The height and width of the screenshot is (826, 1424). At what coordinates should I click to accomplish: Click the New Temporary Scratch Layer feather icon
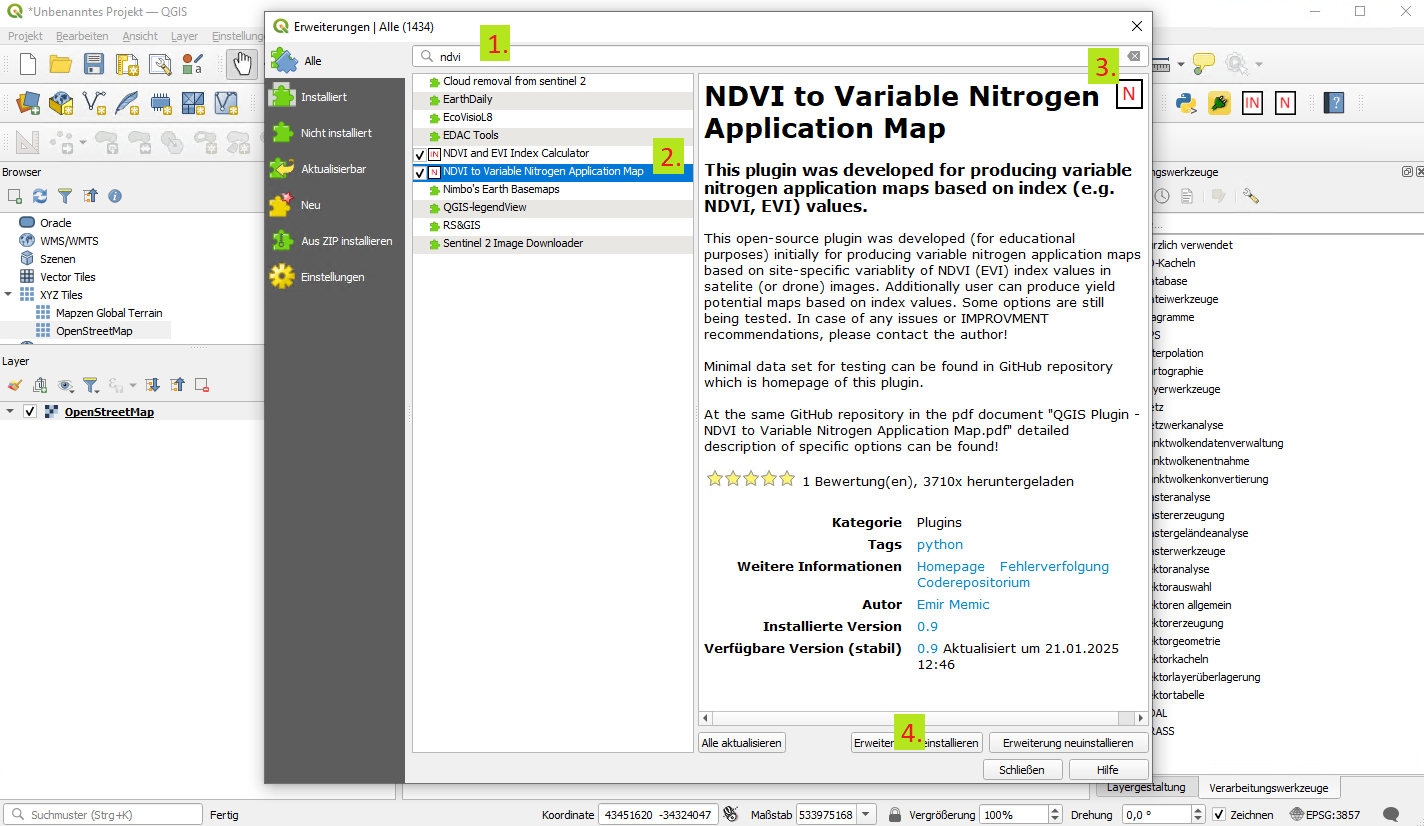(x=127, y=102)
